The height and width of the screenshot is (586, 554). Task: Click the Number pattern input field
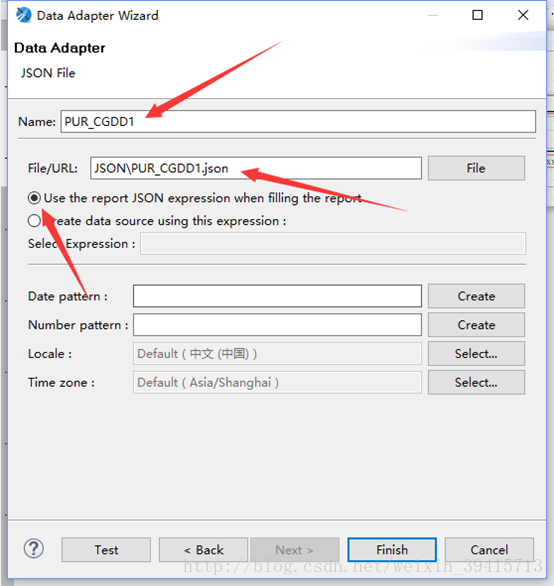(277, 325)
